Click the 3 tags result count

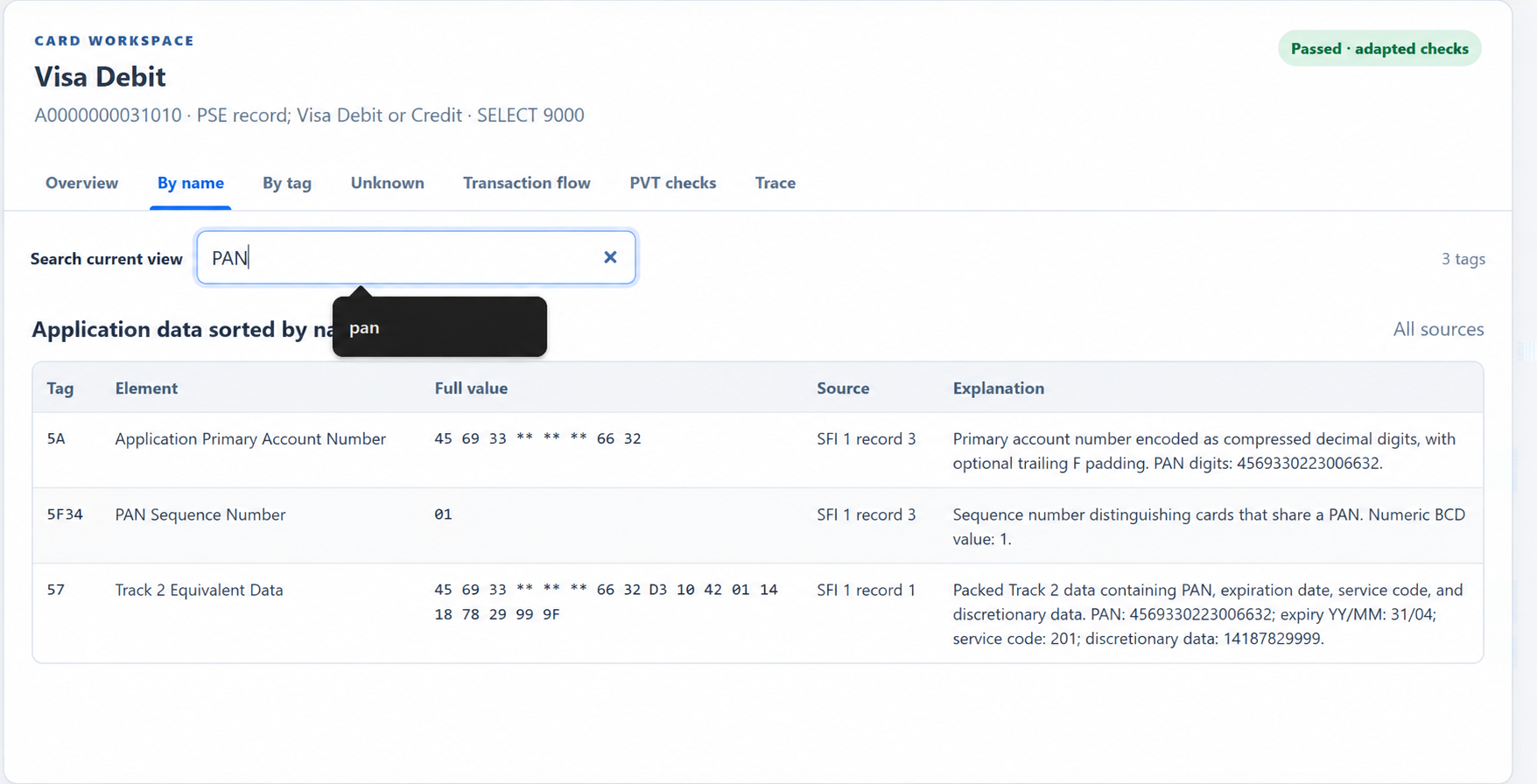pos(1463,259)
